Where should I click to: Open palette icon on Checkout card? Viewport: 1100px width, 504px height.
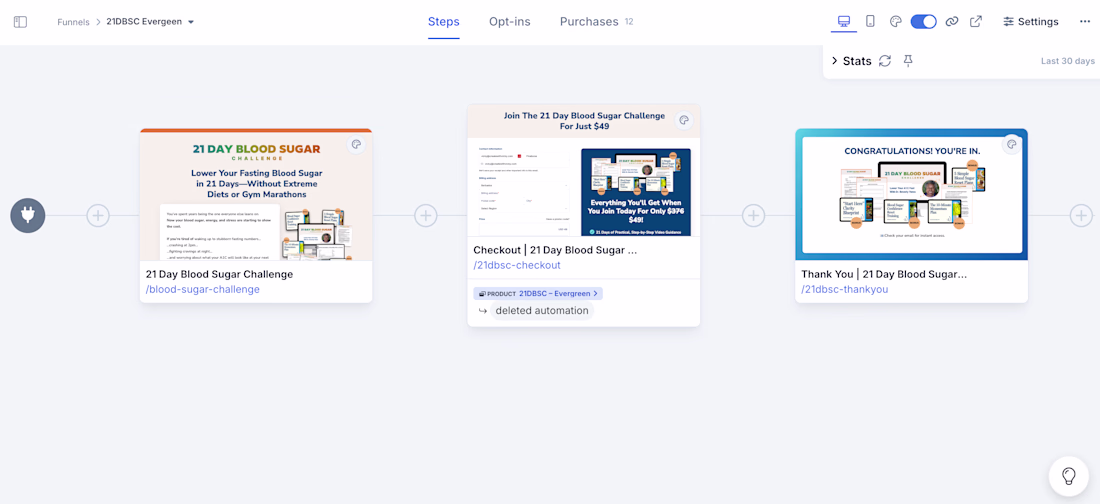click(x=683, y=121)
